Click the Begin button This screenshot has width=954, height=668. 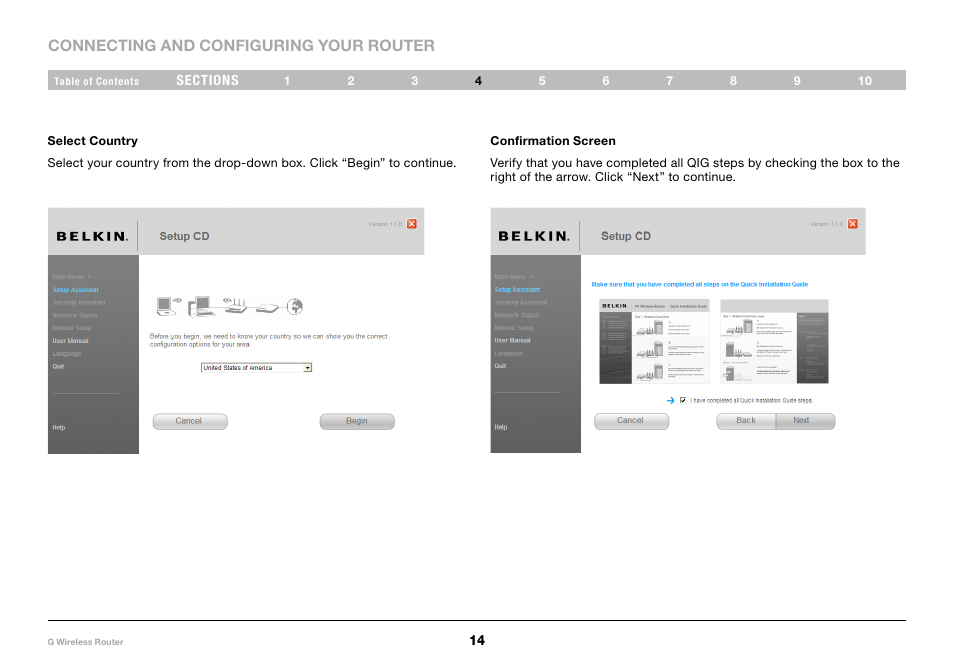pos(357,421)
